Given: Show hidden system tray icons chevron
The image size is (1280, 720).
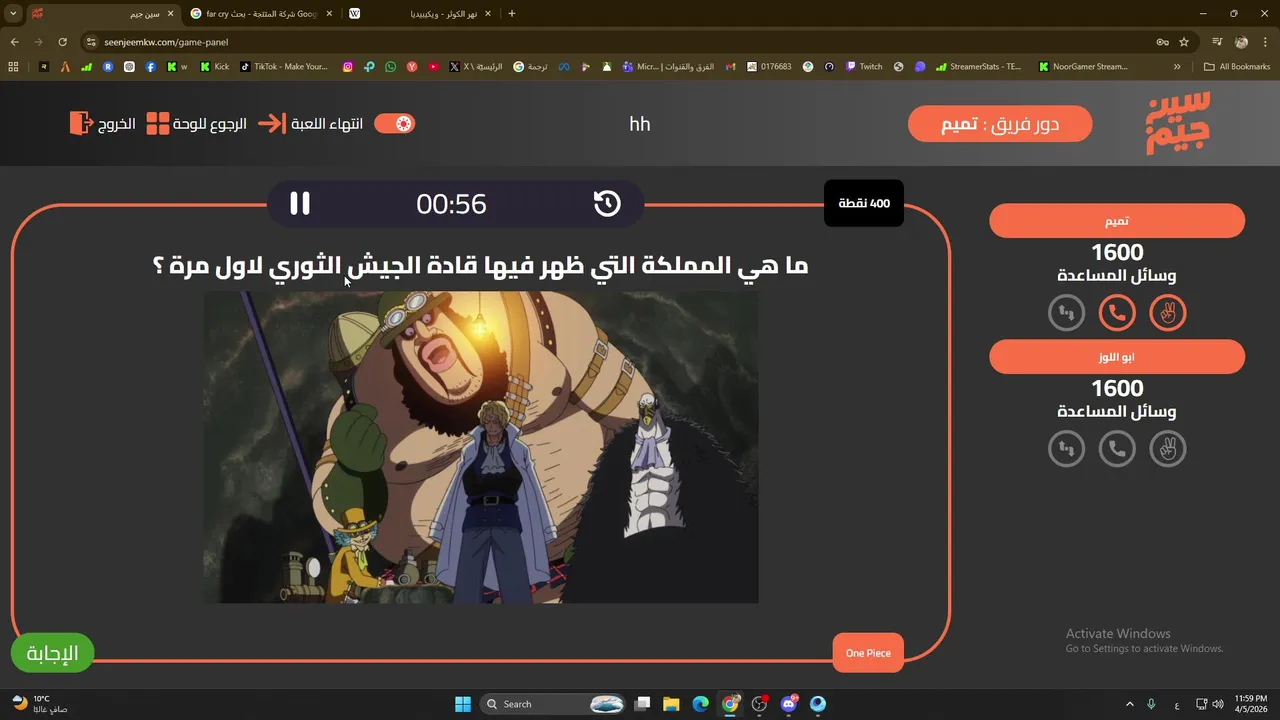Looking at the screenshot, I should pos(1130,704).
